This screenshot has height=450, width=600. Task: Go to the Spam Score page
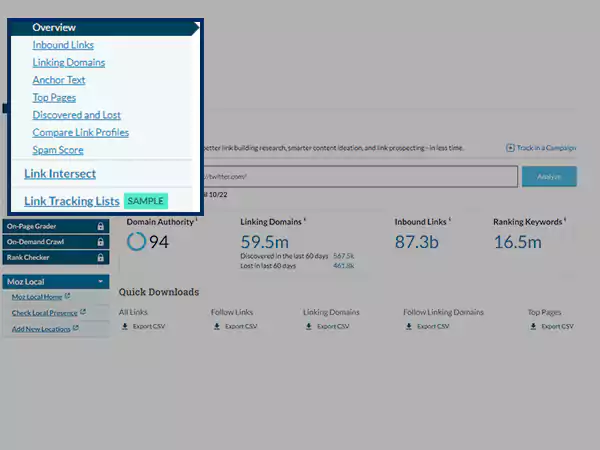coord(59,149)
